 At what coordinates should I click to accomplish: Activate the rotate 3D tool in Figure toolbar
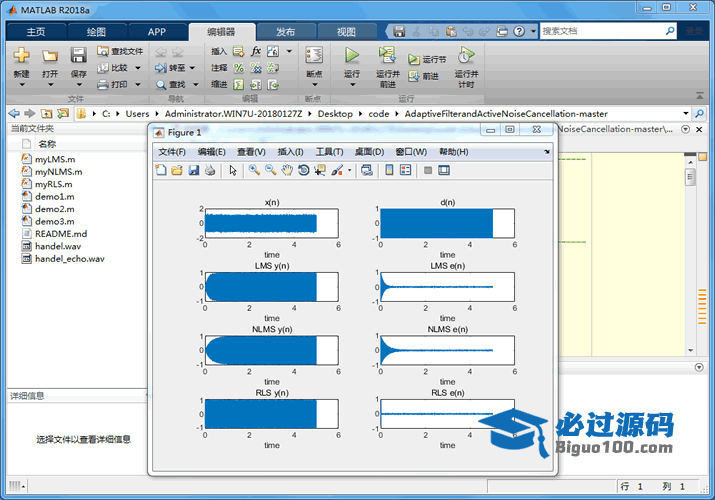(x=303, y=171)
